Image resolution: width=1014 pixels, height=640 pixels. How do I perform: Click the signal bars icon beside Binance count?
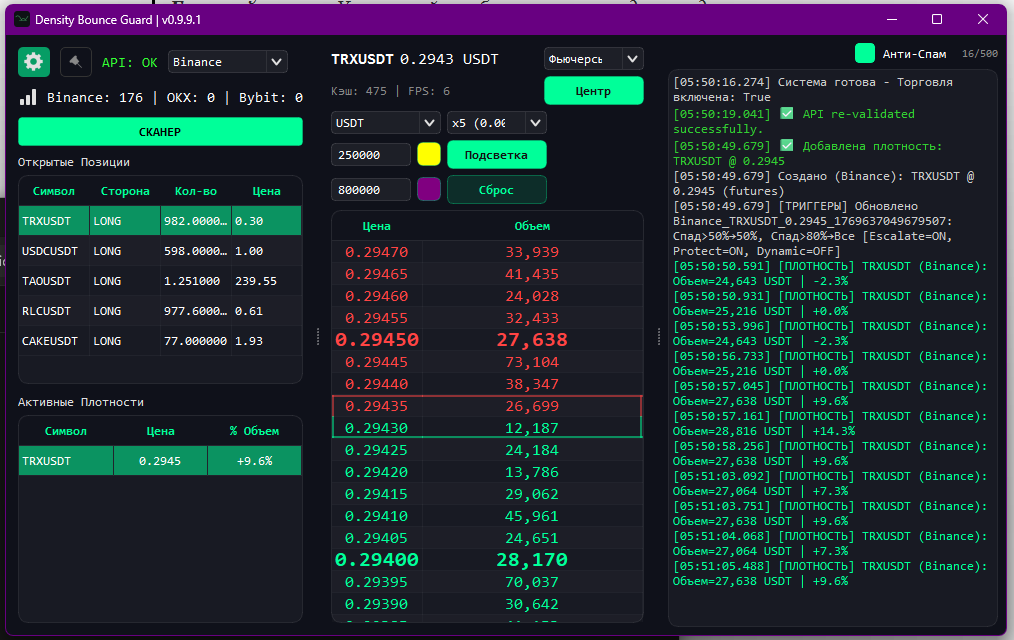(29, 97)
